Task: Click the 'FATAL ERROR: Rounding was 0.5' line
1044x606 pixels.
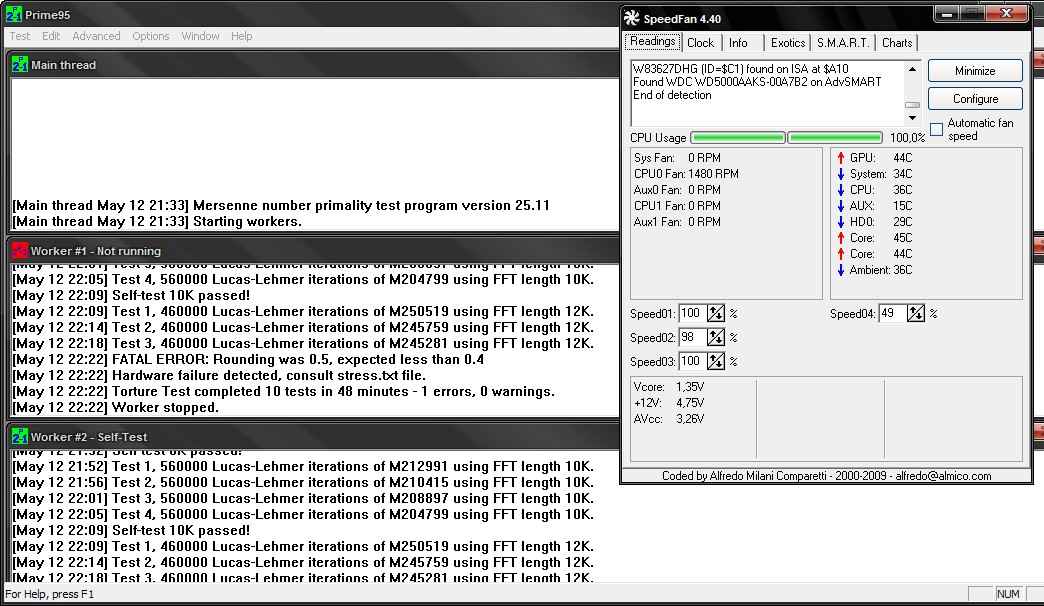Action: pos(248,360)
